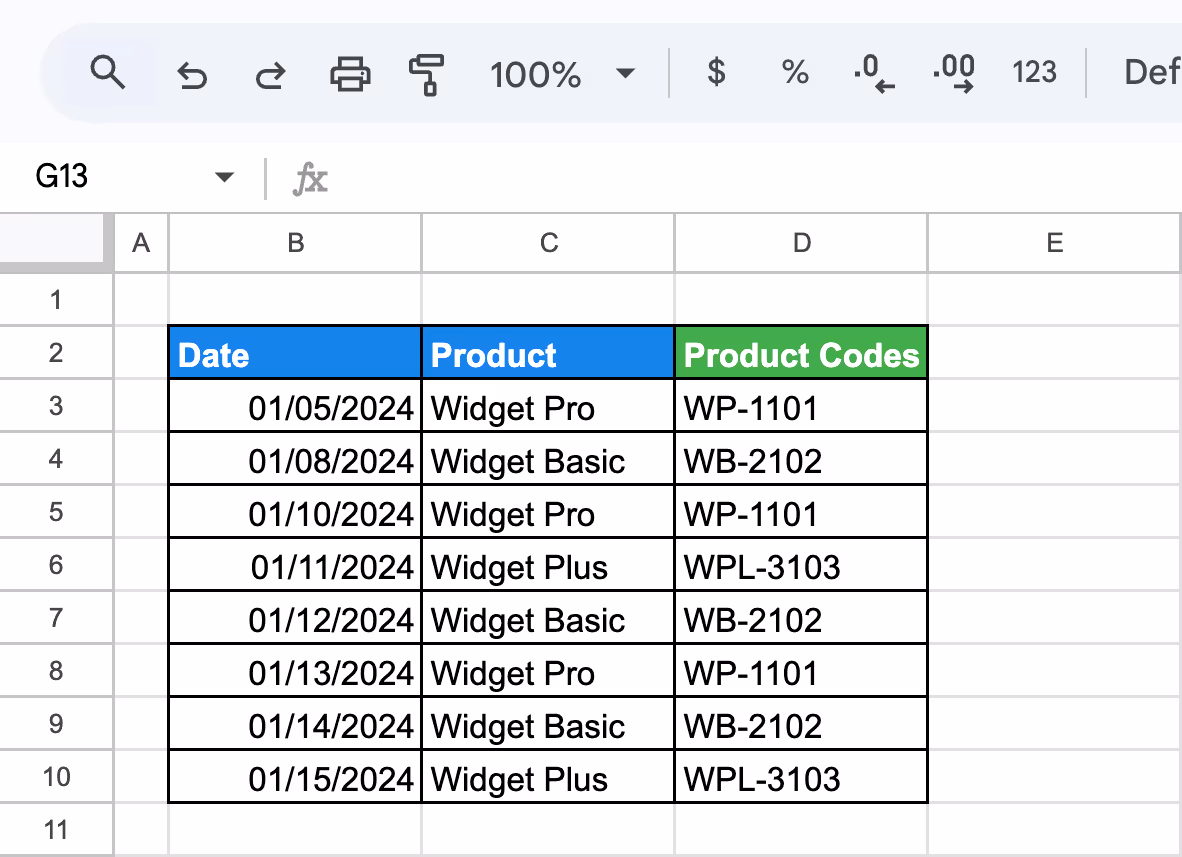The height and width of the screenshot is (857, 1182).
Task: Select the paint format roller icon
Action: [x=427, y=75]
